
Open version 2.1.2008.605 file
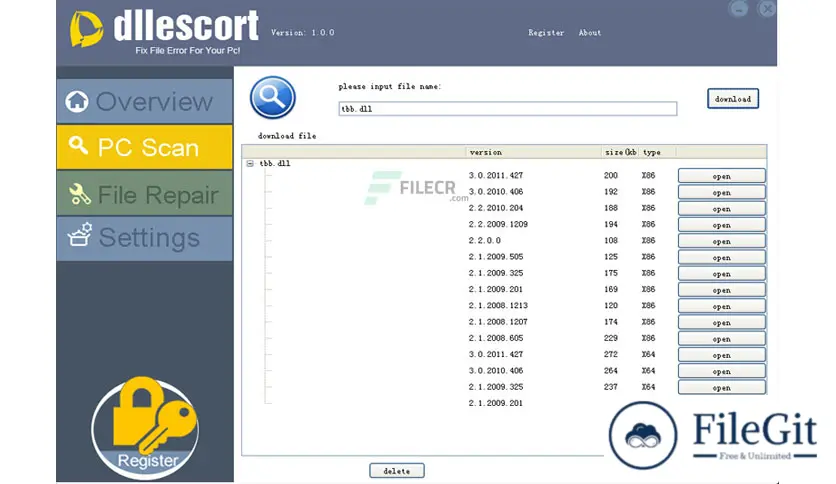pyautogui.click(x=721, y=338)
